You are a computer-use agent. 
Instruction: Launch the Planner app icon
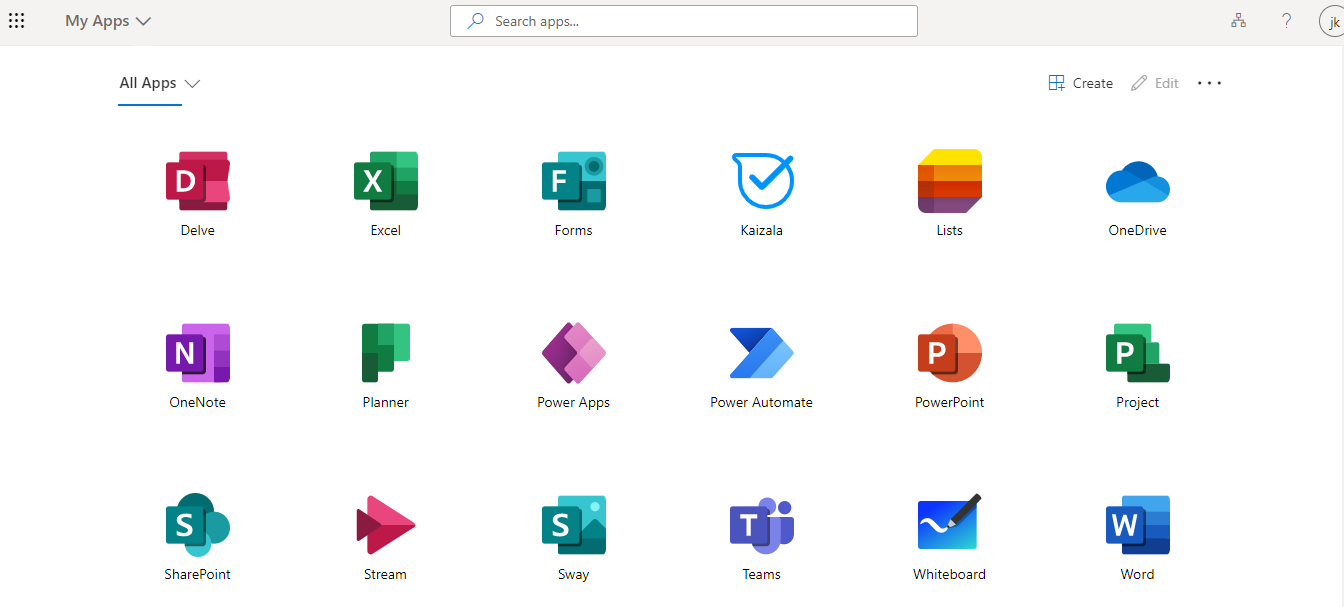coord(385,354)
